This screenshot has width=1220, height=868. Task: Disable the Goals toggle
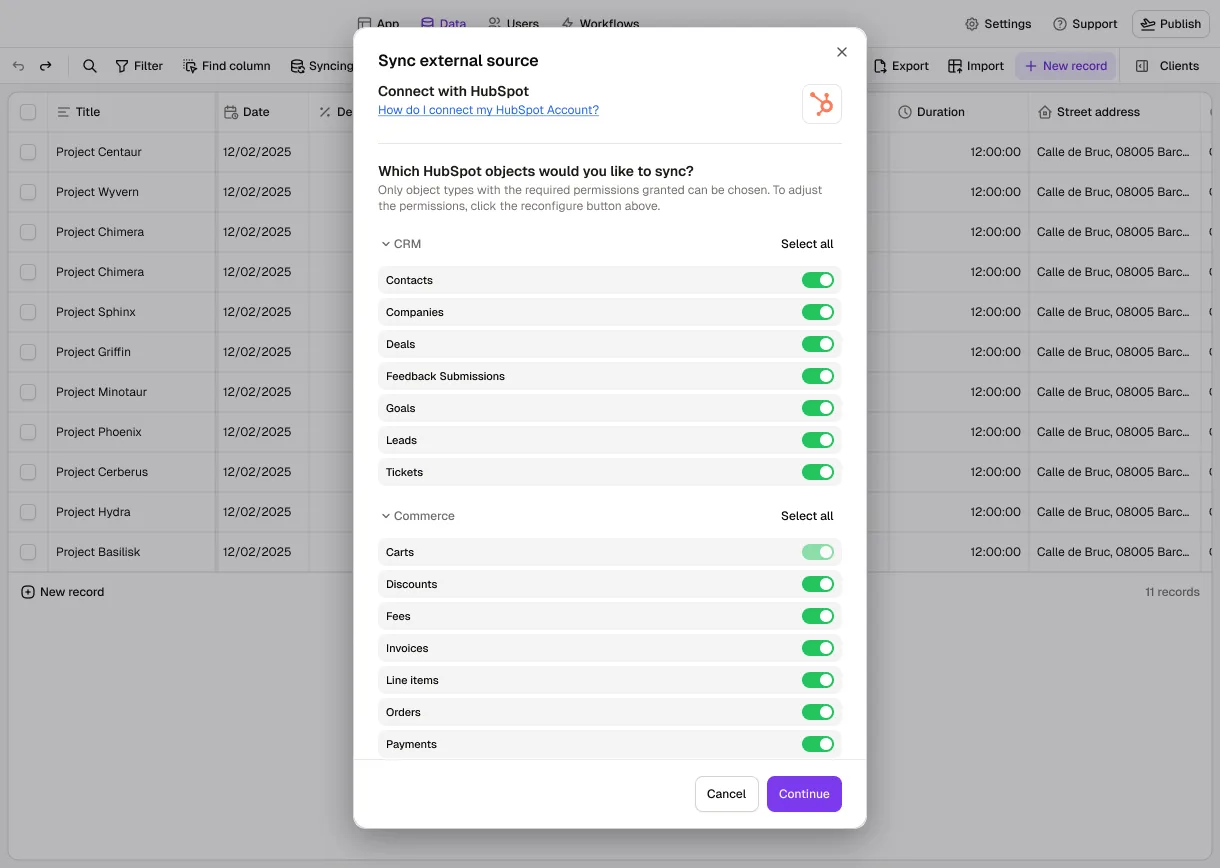pyautogui.click(x=818, y=408)
